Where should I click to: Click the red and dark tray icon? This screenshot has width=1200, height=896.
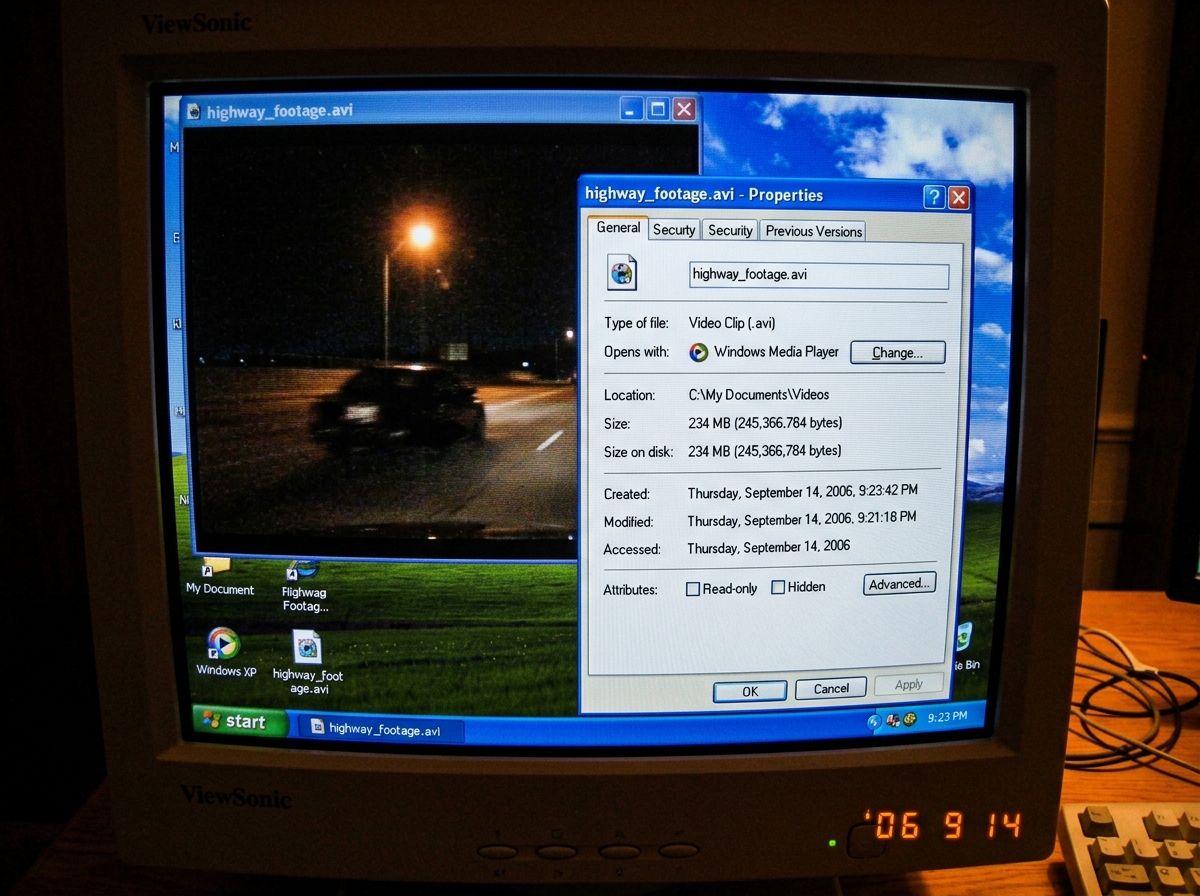[x=893, y=720]
